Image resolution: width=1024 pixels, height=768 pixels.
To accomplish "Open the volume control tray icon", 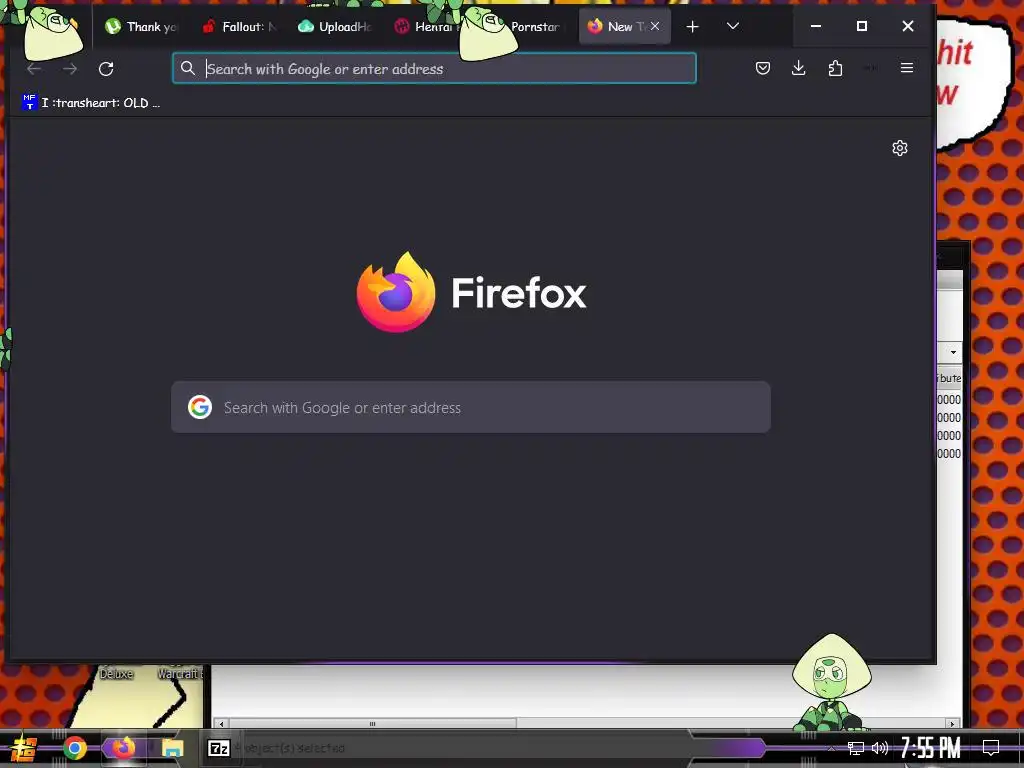I will (x=880, y=748).
